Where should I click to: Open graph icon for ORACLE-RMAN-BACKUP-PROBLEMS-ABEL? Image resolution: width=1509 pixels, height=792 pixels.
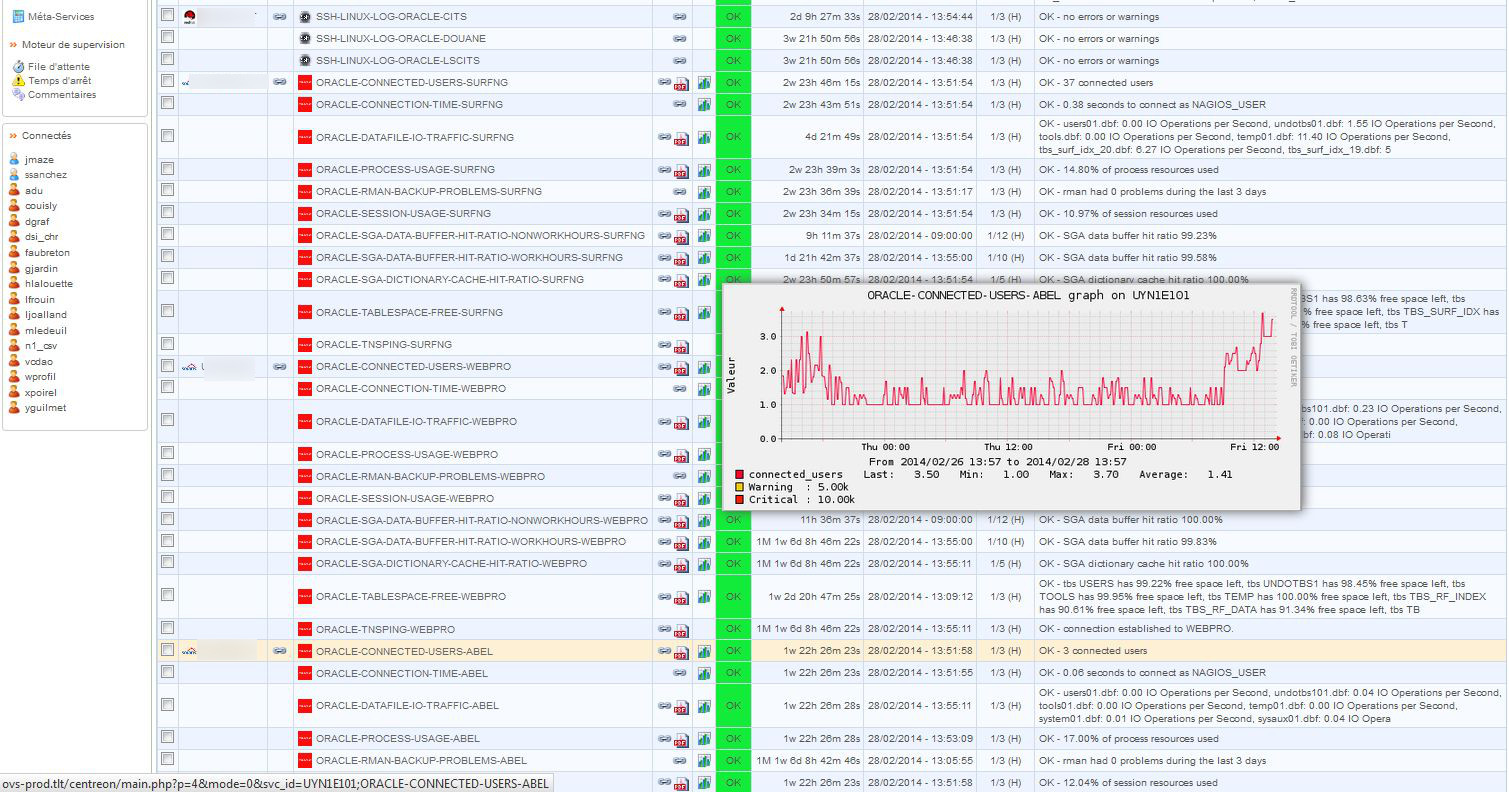tap(704, 761)
